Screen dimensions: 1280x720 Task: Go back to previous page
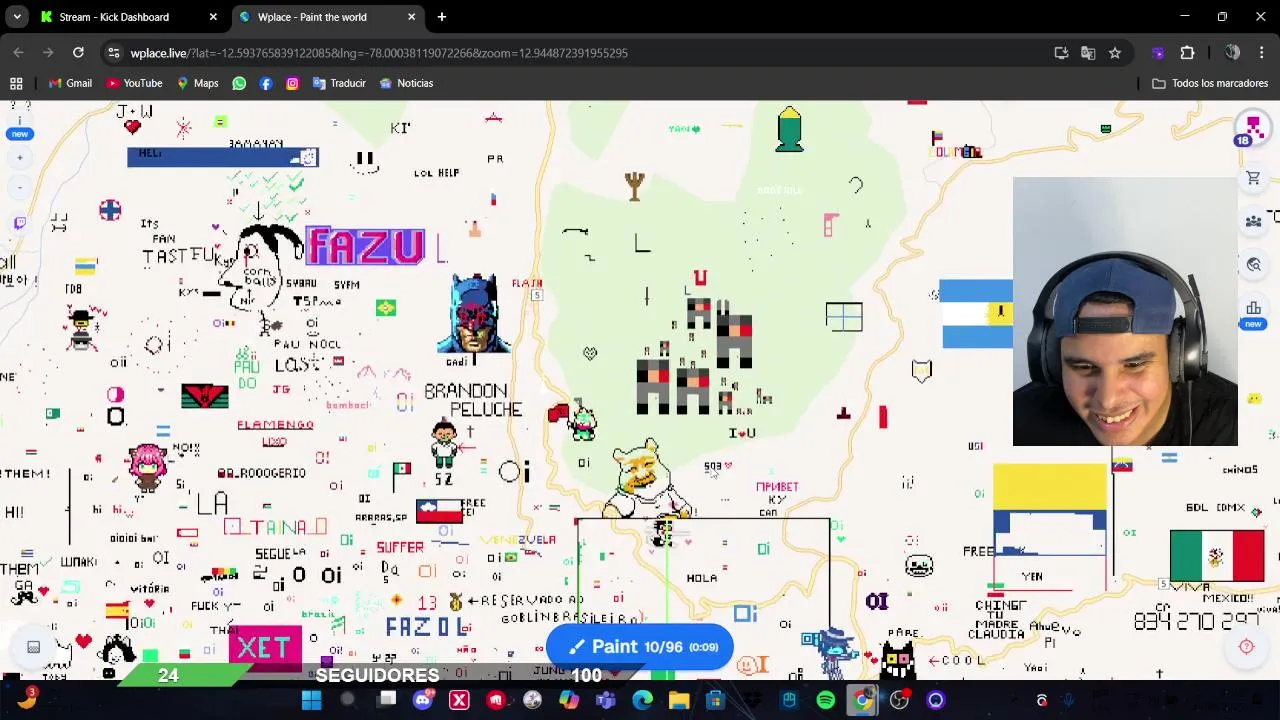pyautogui.click(x=19, y=53)
